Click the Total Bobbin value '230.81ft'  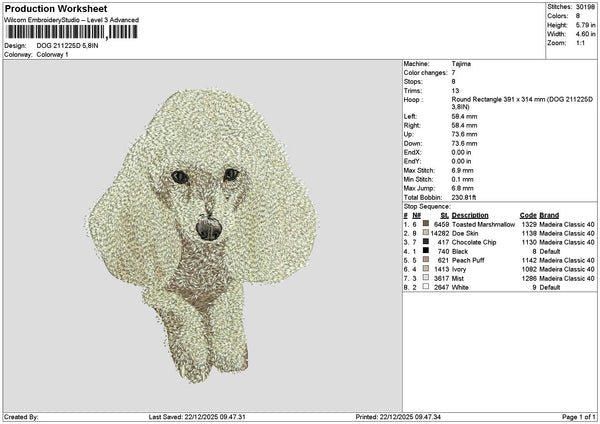click(464, 197)
